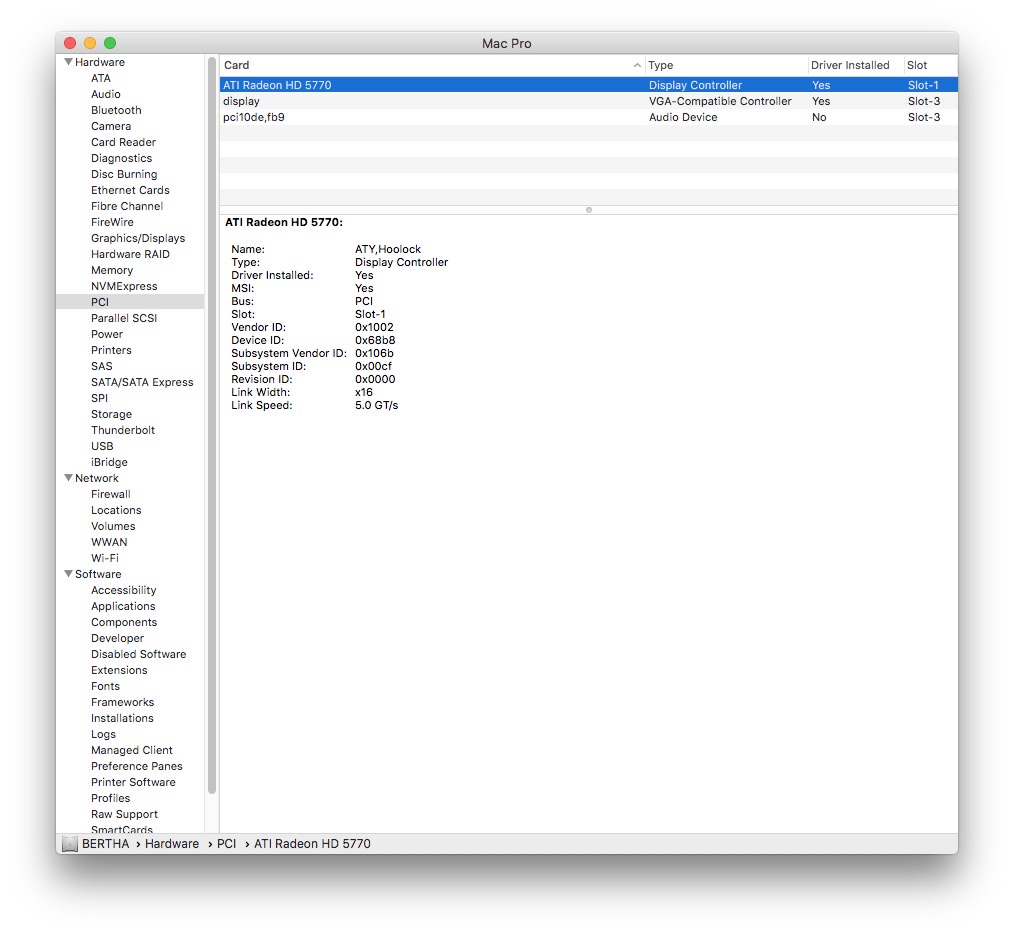1014x934 pixels.
Task: Select the 'display' card row
Action: 588,101
